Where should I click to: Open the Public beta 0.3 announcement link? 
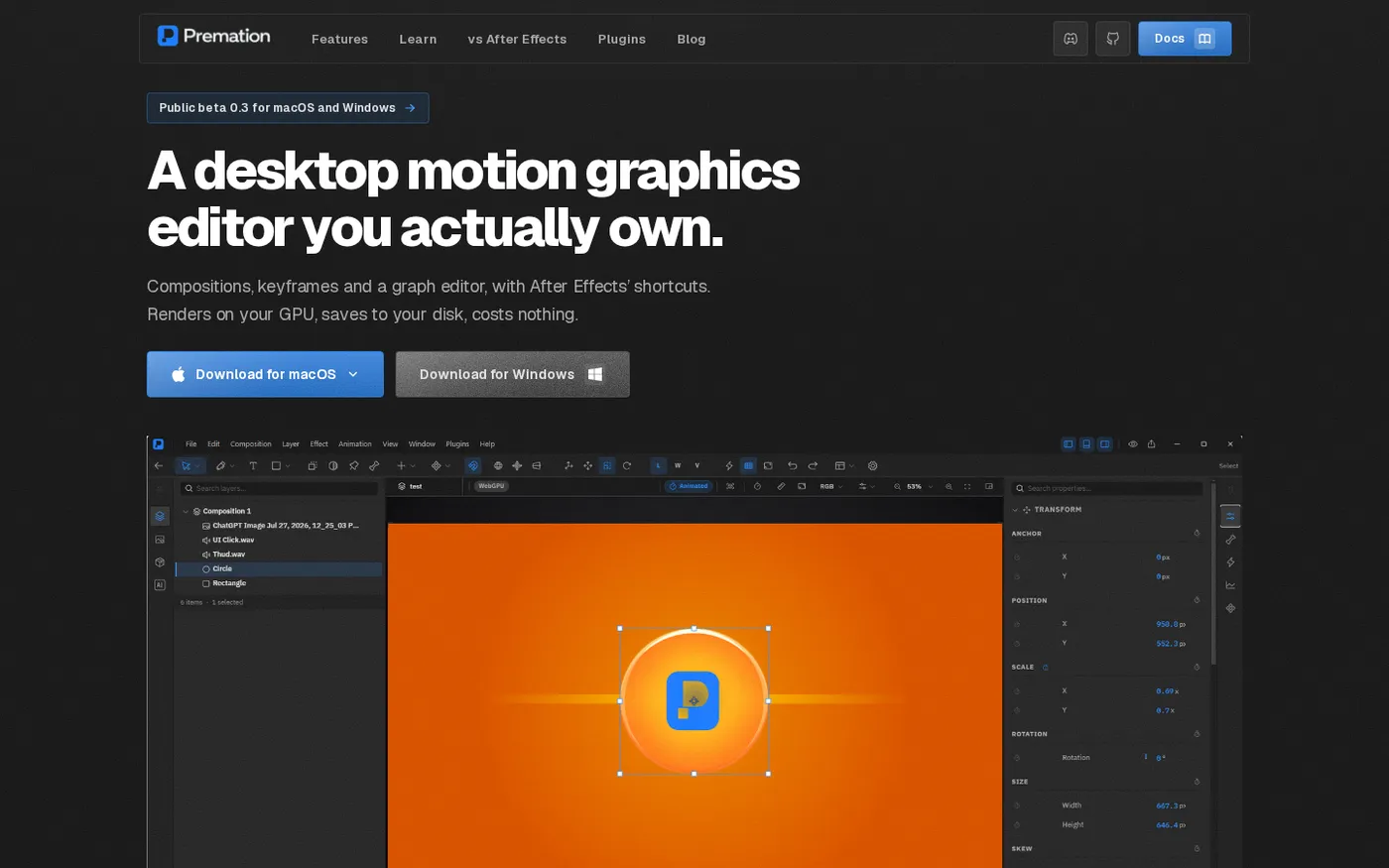click(288, 108)
